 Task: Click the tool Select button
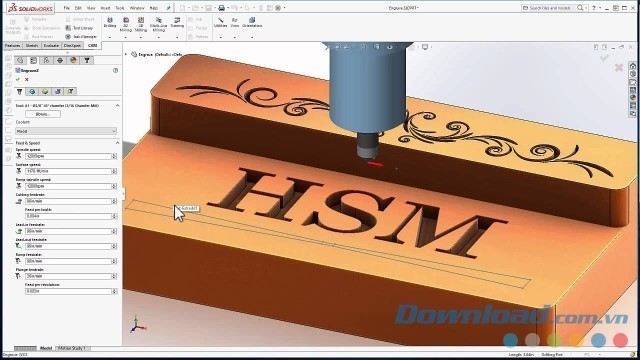(x=43, y=114)
